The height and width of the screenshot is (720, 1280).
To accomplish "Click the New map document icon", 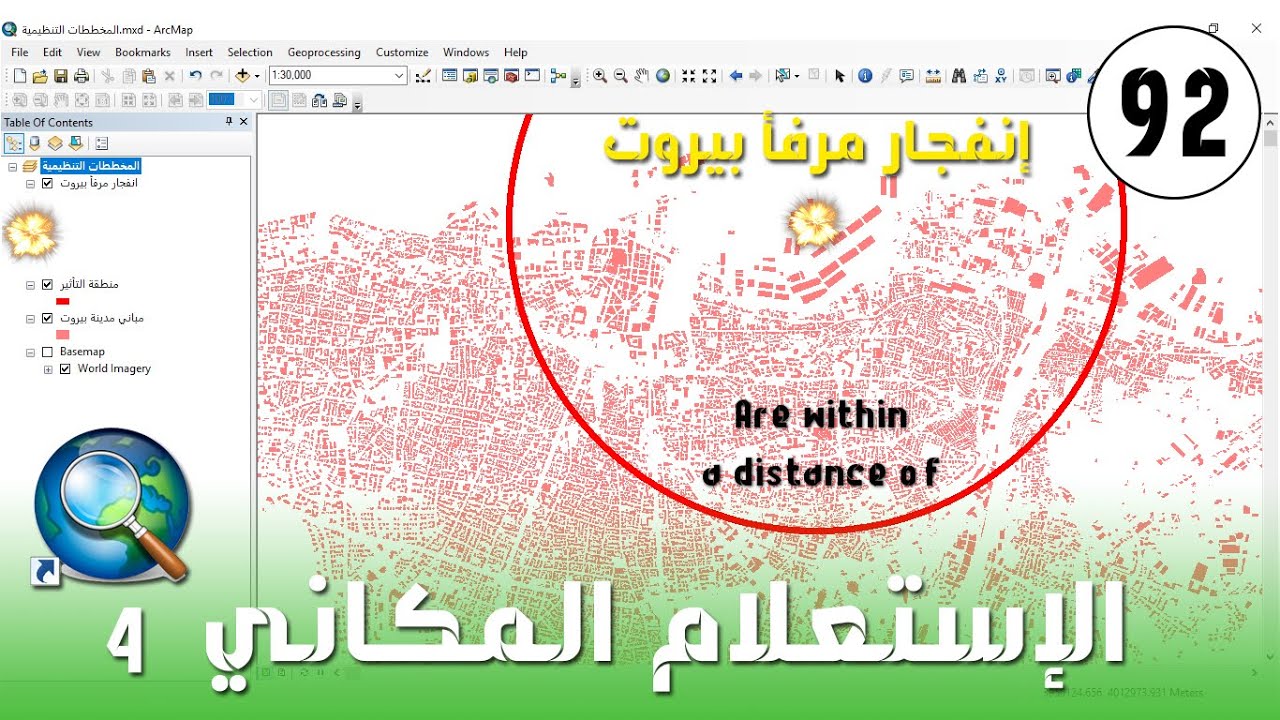I will click(x=19, y=76).
